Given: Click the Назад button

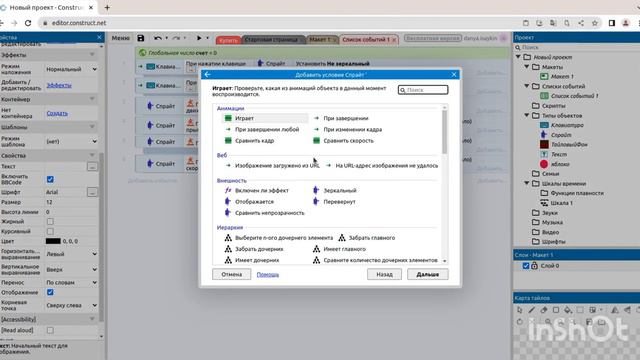Looking at the screenshot, I should click(384, 274).
